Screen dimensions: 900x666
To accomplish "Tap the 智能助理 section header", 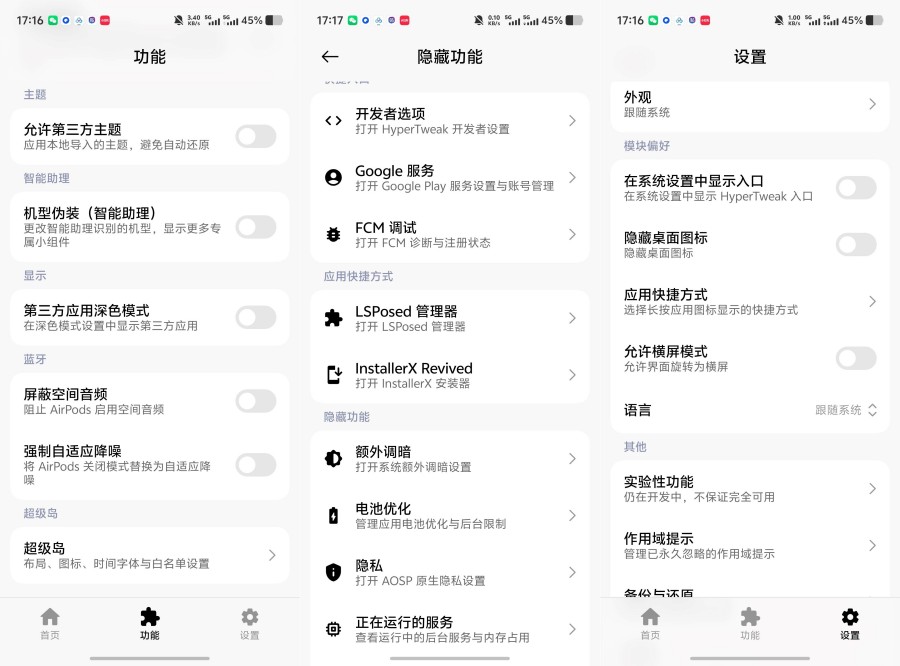I will [46, 178].
